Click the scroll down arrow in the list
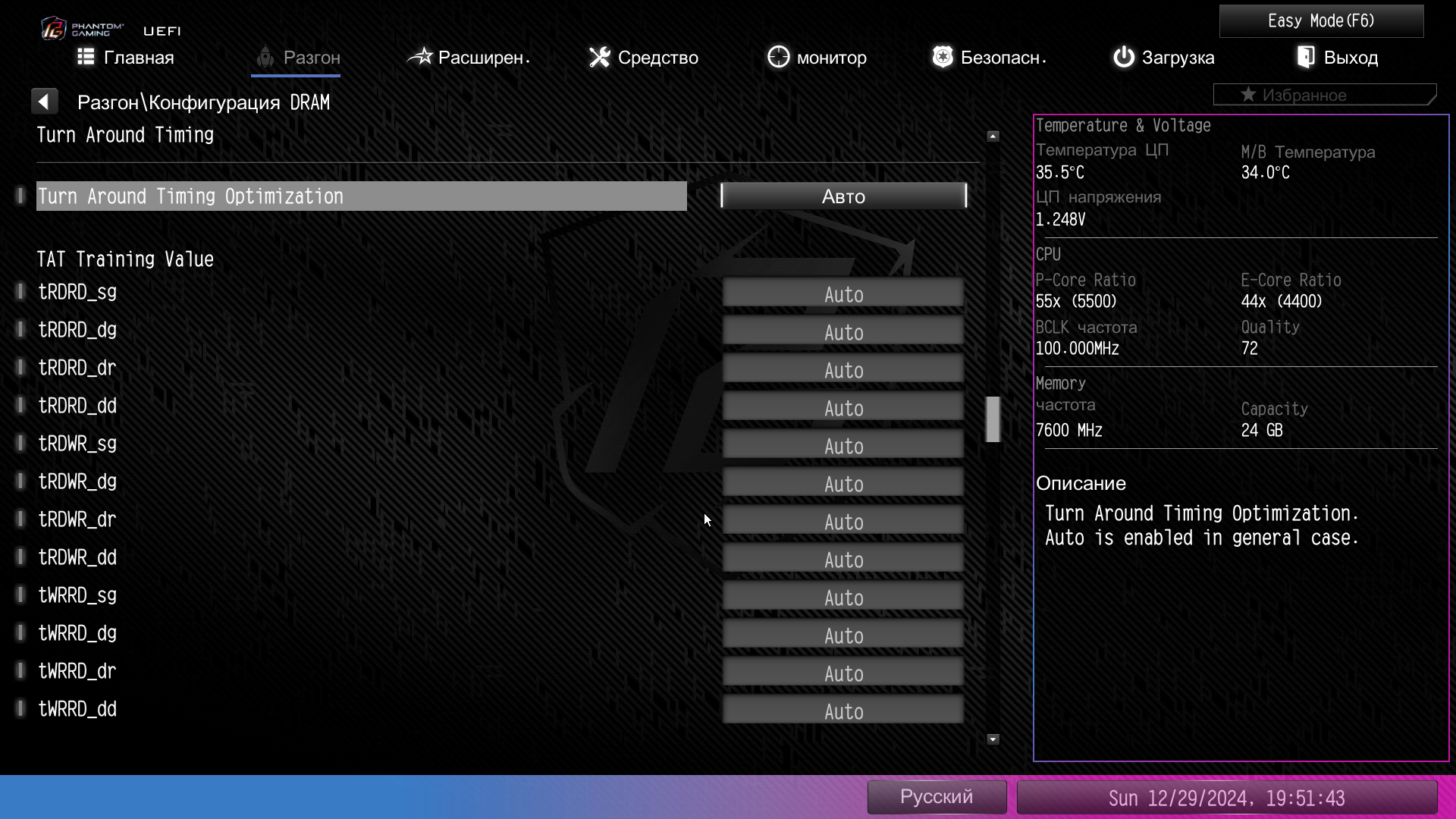Screen dimensions: 1456x819 [x=993, y=739]
